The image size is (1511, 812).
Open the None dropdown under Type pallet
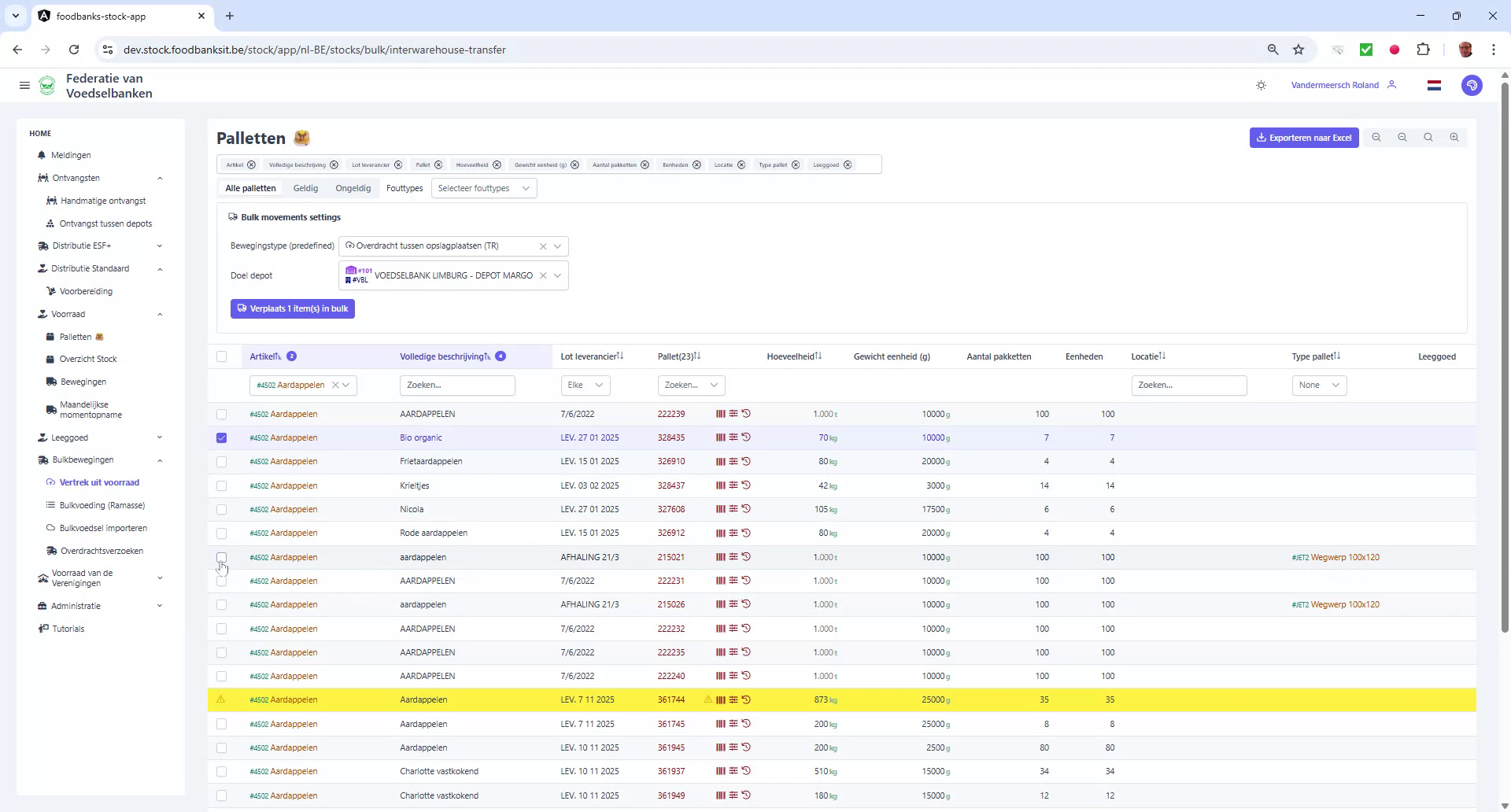click(1318, 385)
